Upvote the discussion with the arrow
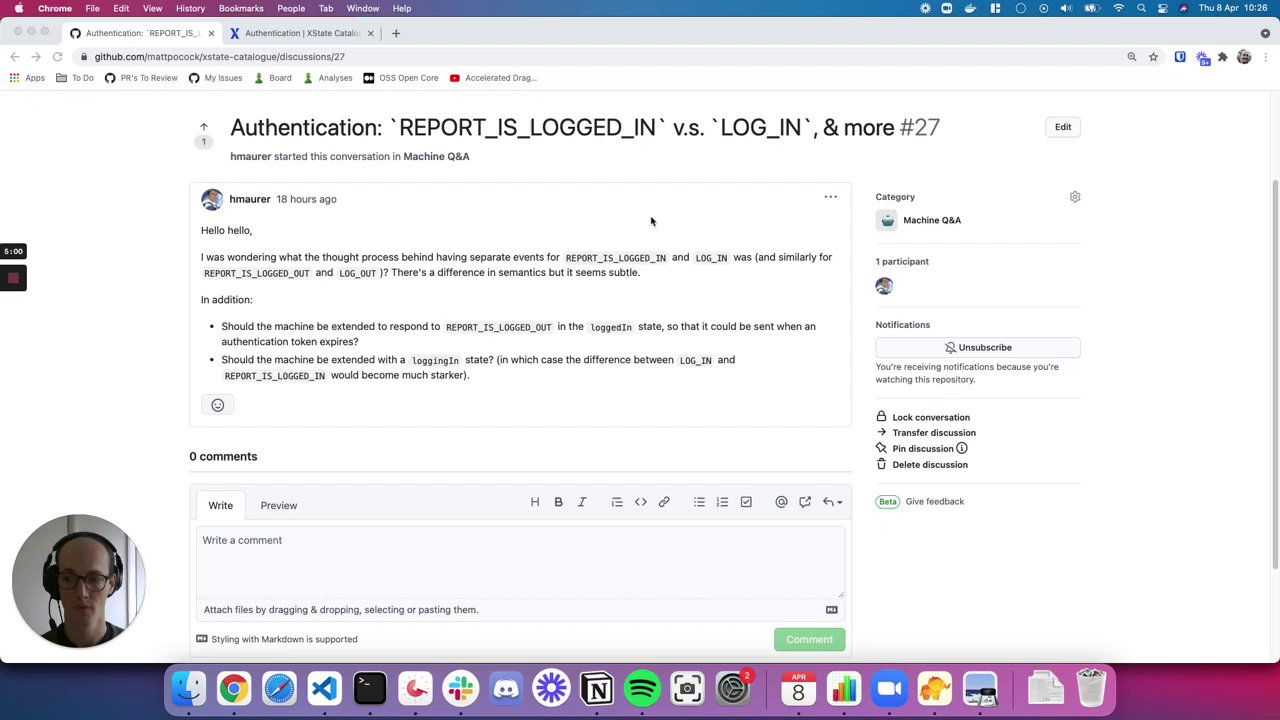 [x=203, y=127]
